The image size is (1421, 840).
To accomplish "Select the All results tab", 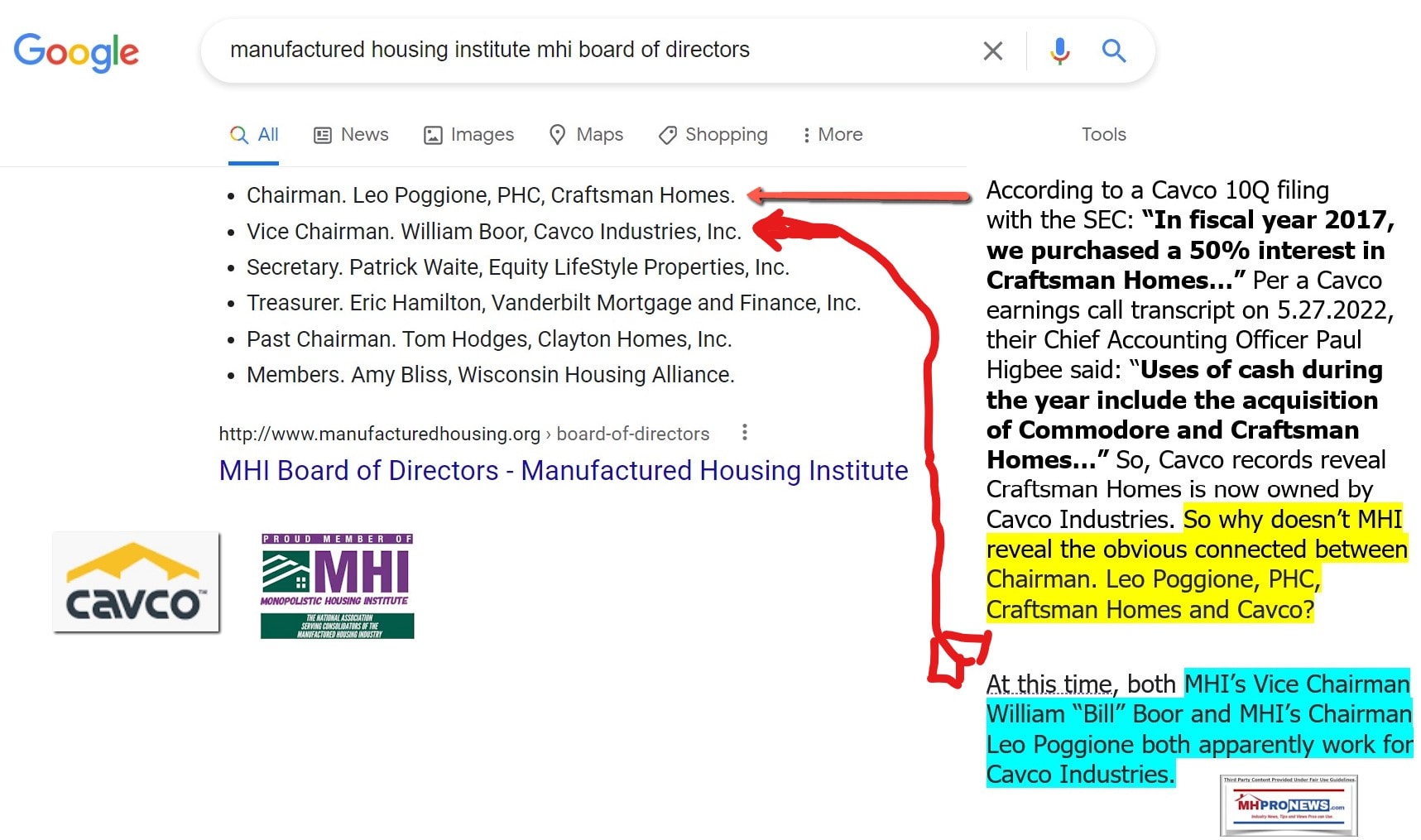I will pyautogui.click(x=253, y=135).
